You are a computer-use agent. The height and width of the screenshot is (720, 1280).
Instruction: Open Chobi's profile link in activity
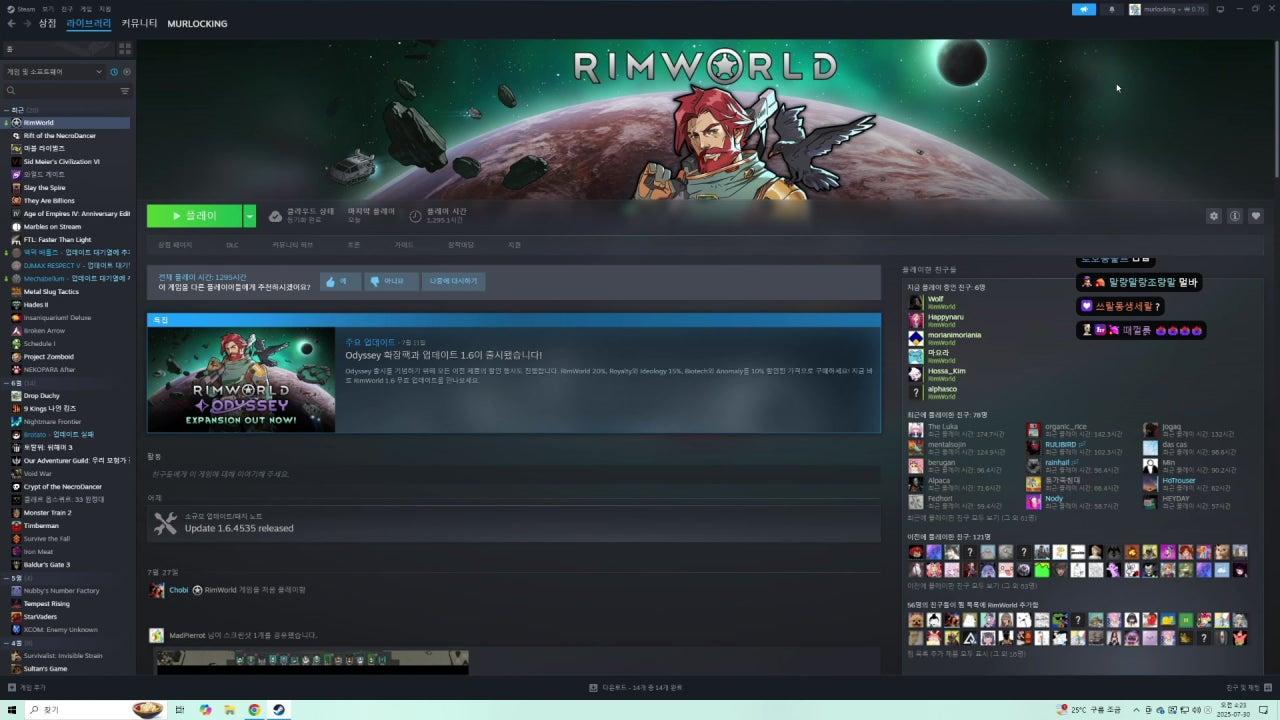(x=179, y=590)
